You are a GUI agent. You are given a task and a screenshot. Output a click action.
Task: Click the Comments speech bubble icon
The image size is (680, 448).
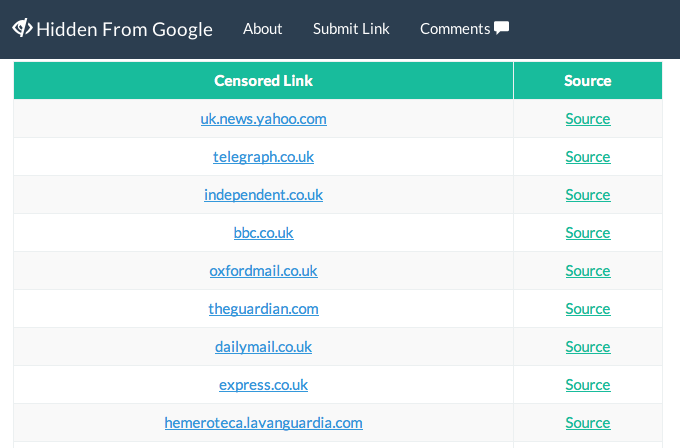pos(501,28)
